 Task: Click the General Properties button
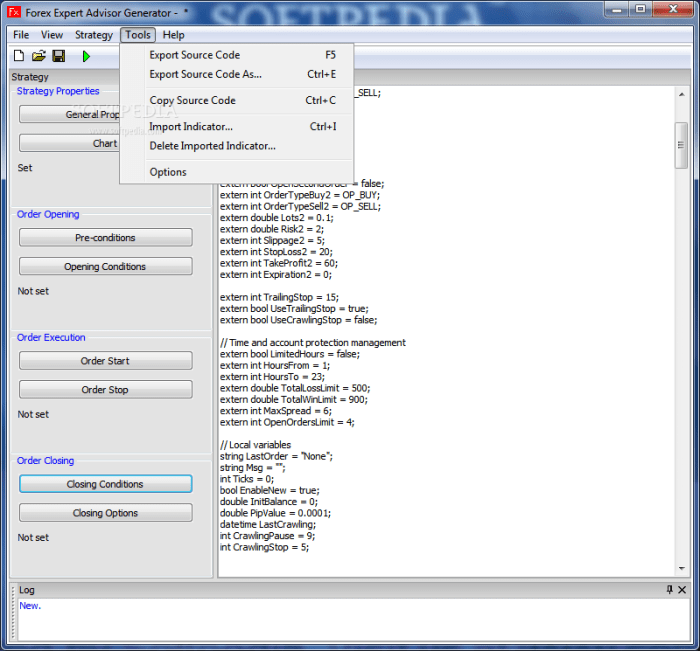[x=69, y=114]
